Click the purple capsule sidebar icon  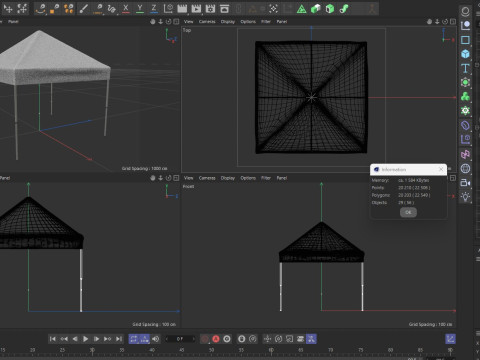tap(465, 125)
